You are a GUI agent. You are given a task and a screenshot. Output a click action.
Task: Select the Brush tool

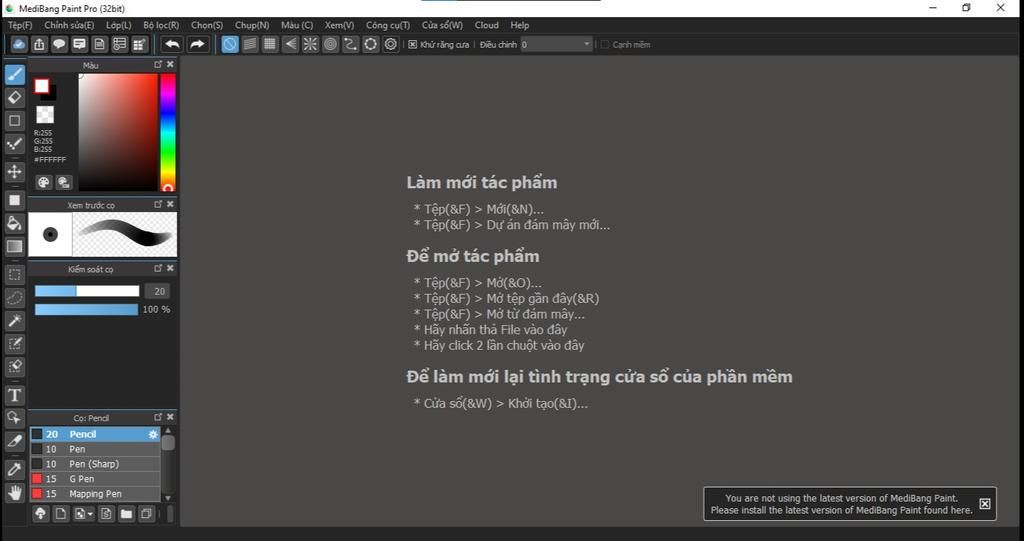[14, 74]
